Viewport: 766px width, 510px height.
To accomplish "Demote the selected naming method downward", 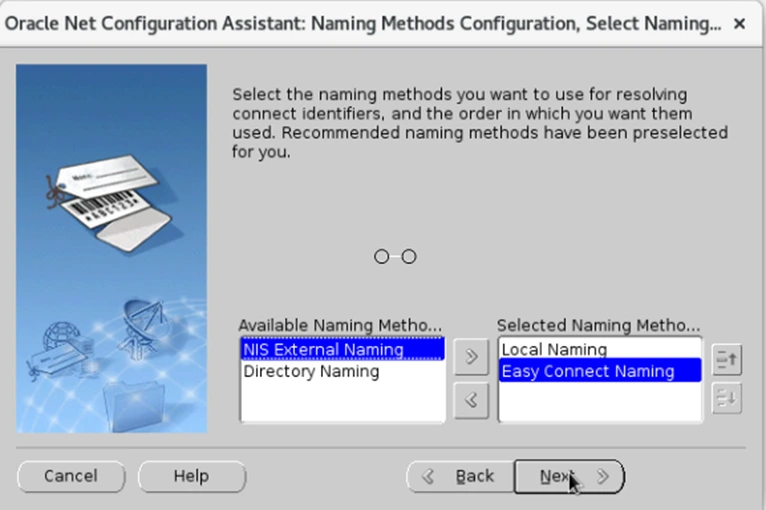I will pyautogui.click(x=727, y=399).
